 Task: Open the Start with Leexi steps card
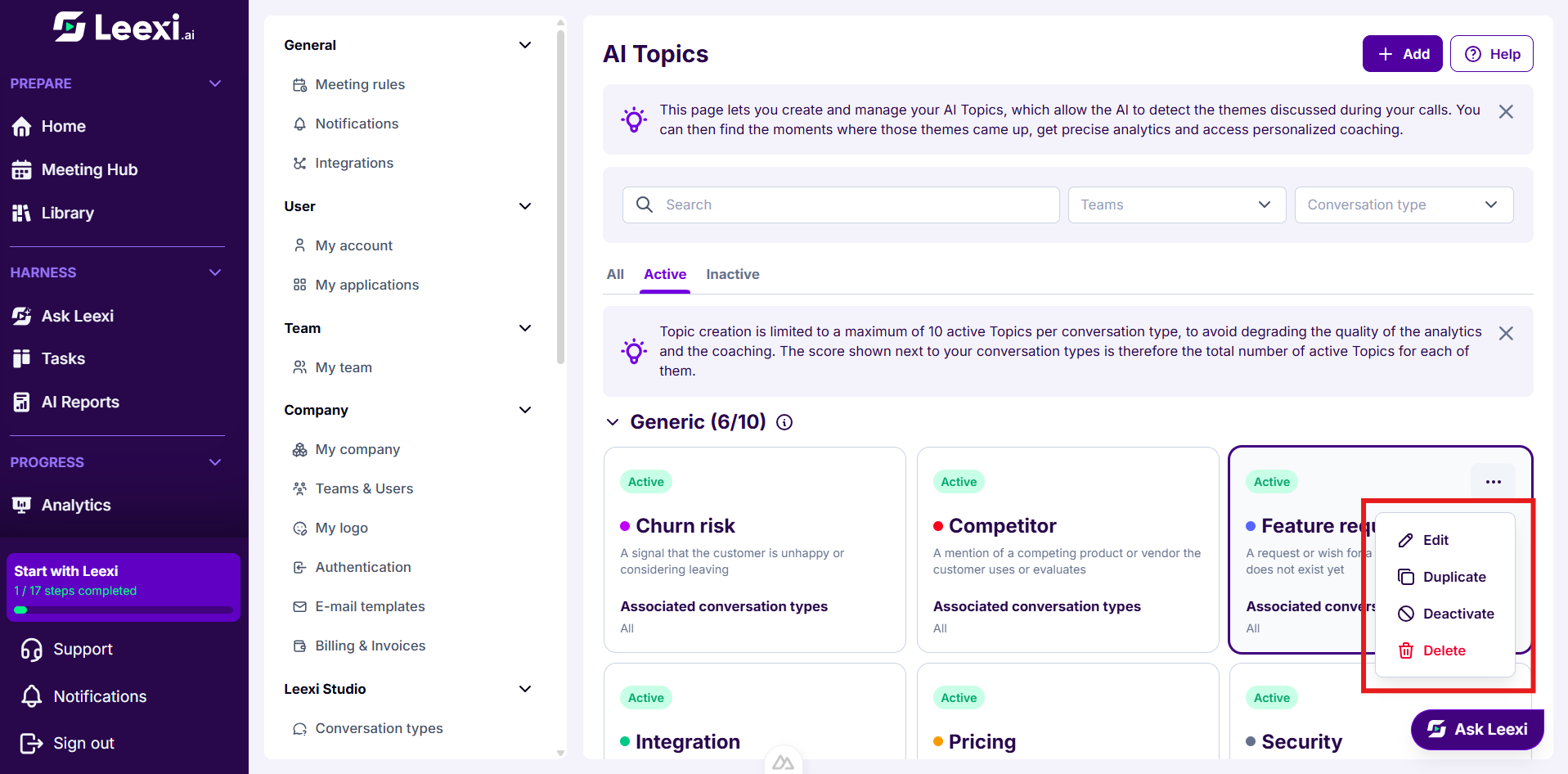coord(124,587)
